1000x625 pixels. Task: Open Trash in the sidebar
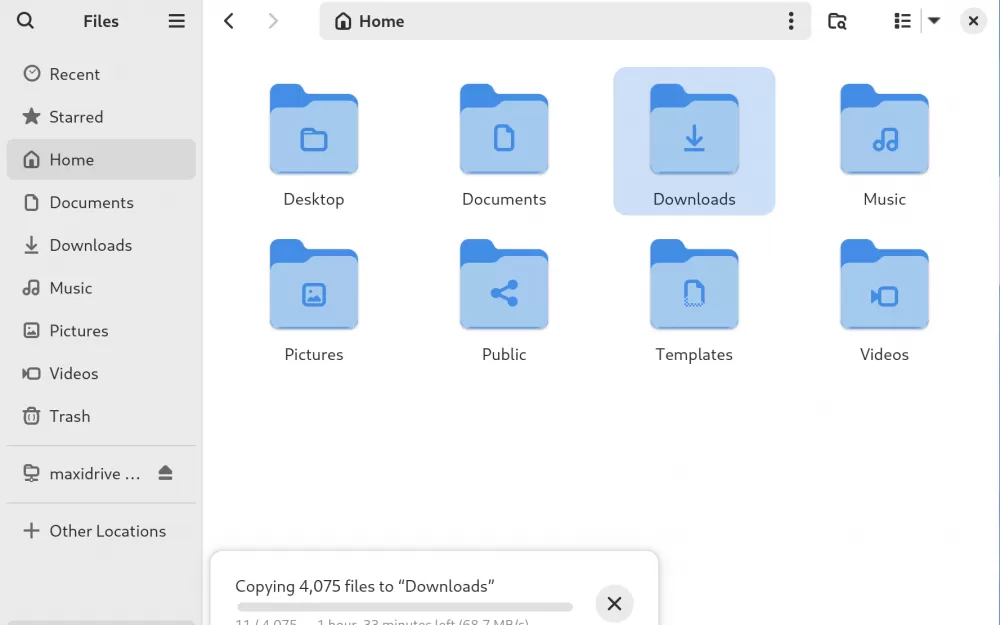(x=101, y=416)
